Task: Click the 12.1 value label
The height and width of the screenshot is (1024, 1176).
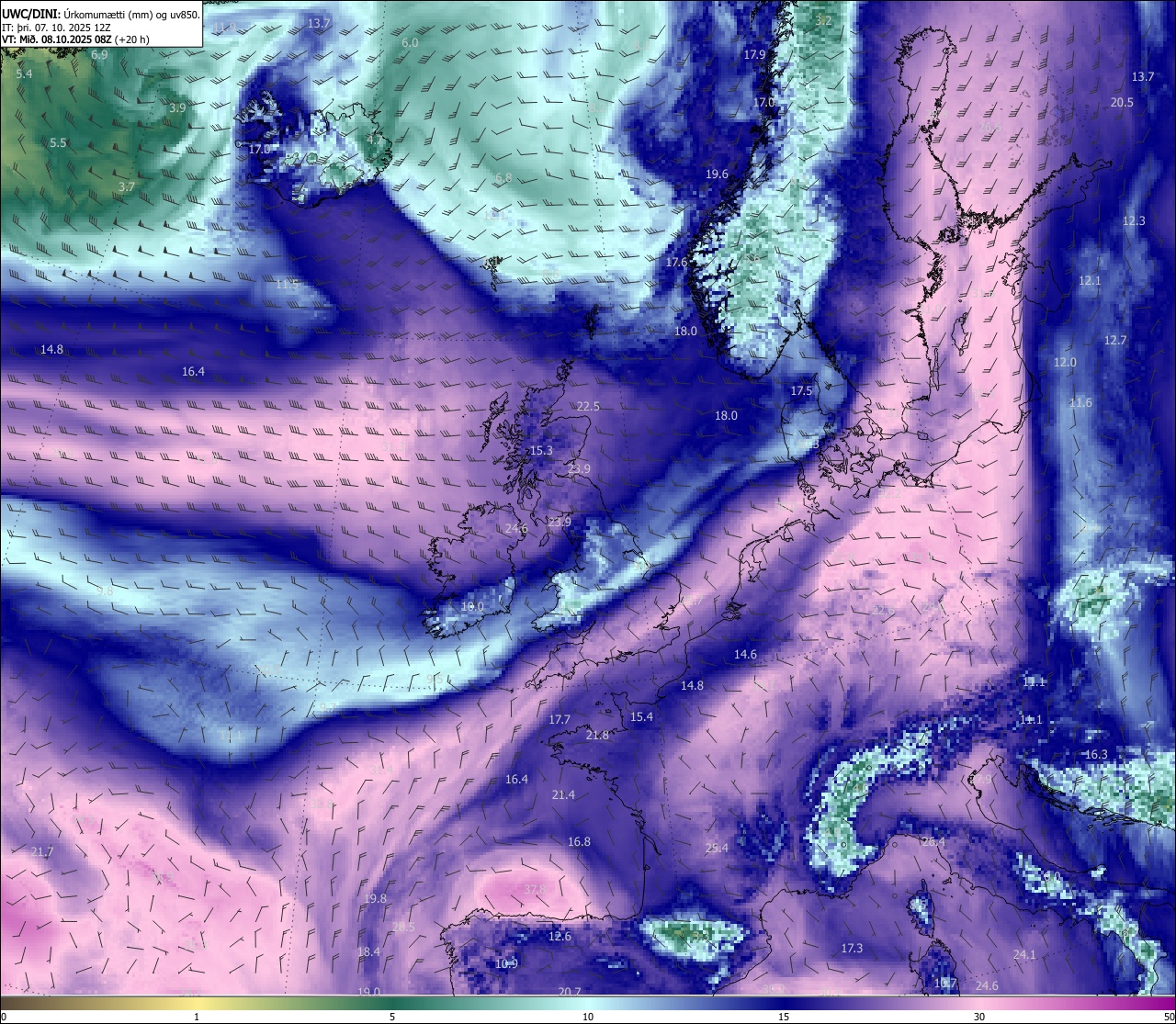Action: tap(1090, 281)
